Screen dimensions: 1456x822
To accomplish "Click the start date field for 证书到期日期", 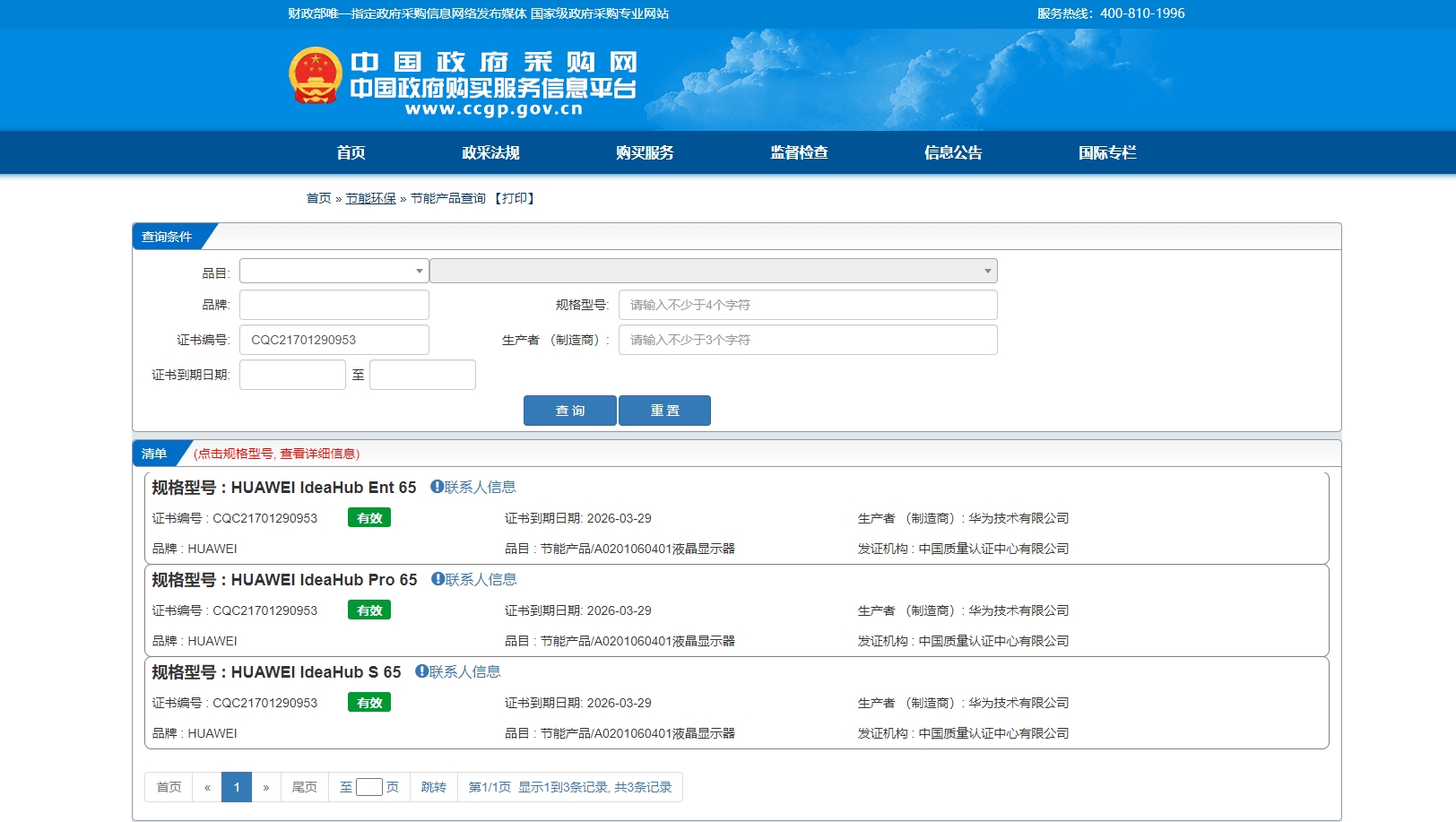I will (292, 375).
